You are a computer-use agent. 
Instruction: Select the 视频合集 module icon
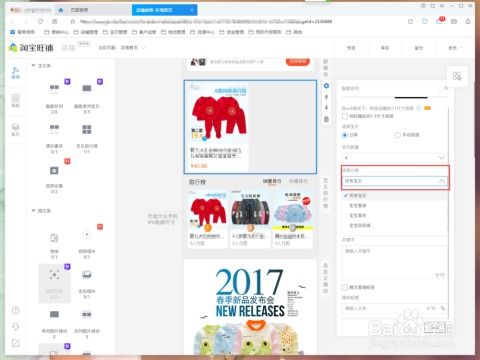click(54, 171)
